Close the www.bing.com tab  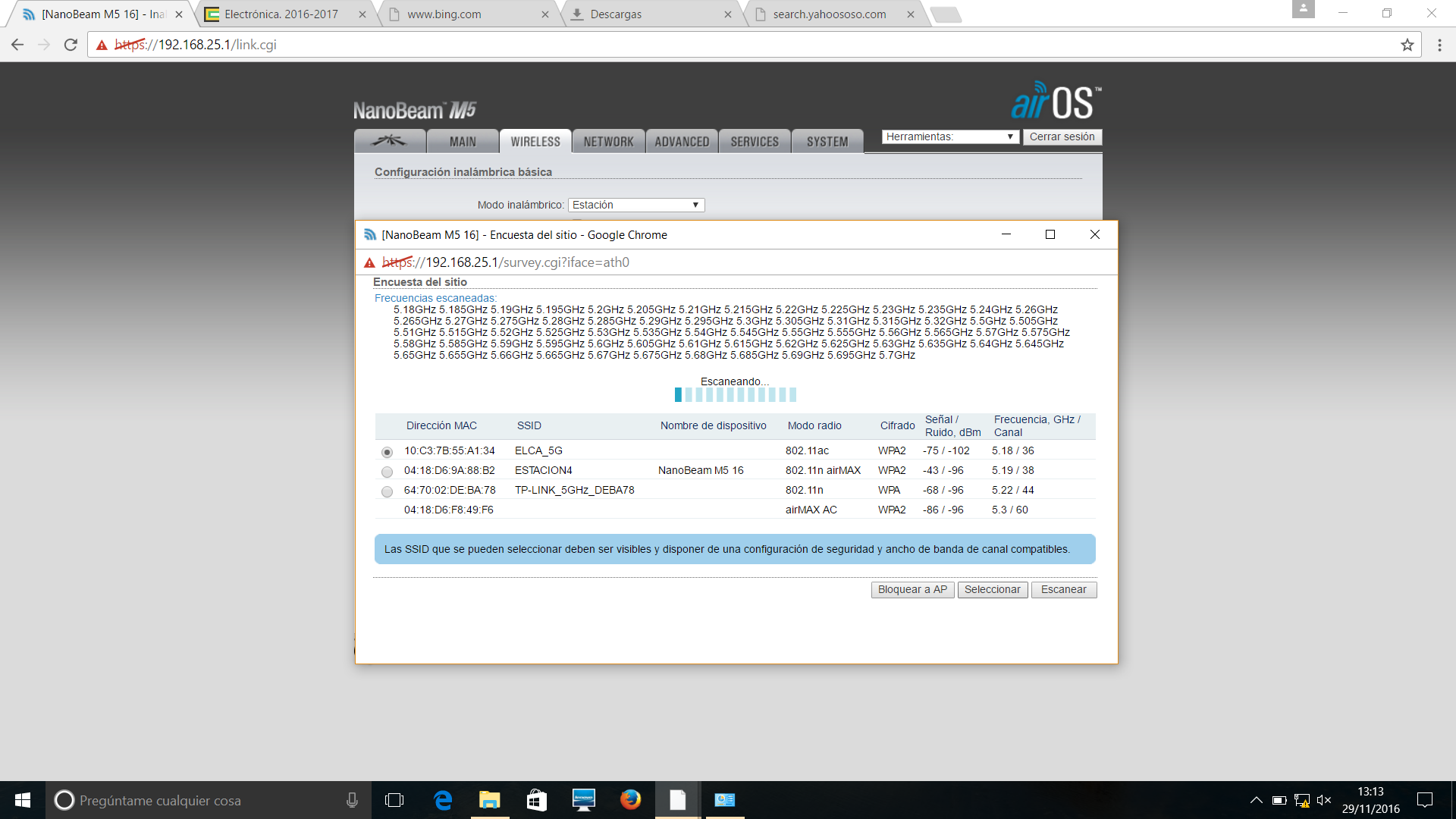[x=545, y=14]
